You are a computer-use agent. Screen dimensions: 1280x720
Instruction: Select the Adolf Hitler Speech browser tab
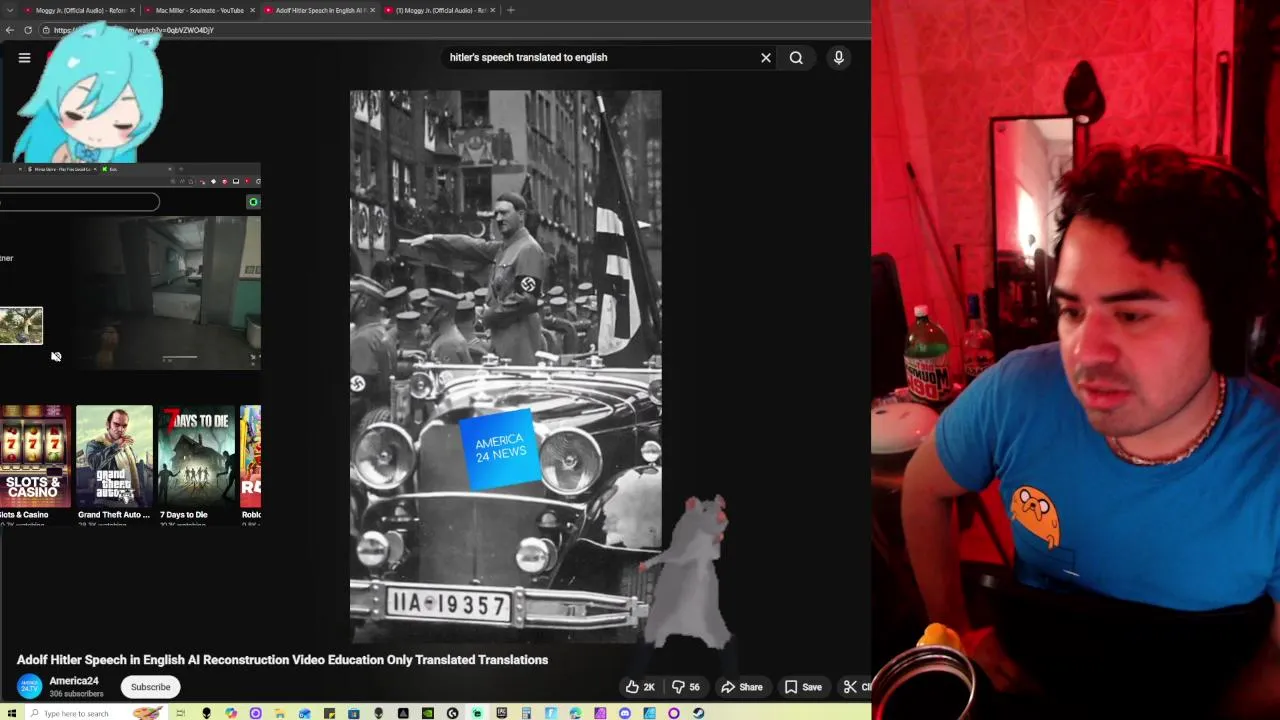318,10
